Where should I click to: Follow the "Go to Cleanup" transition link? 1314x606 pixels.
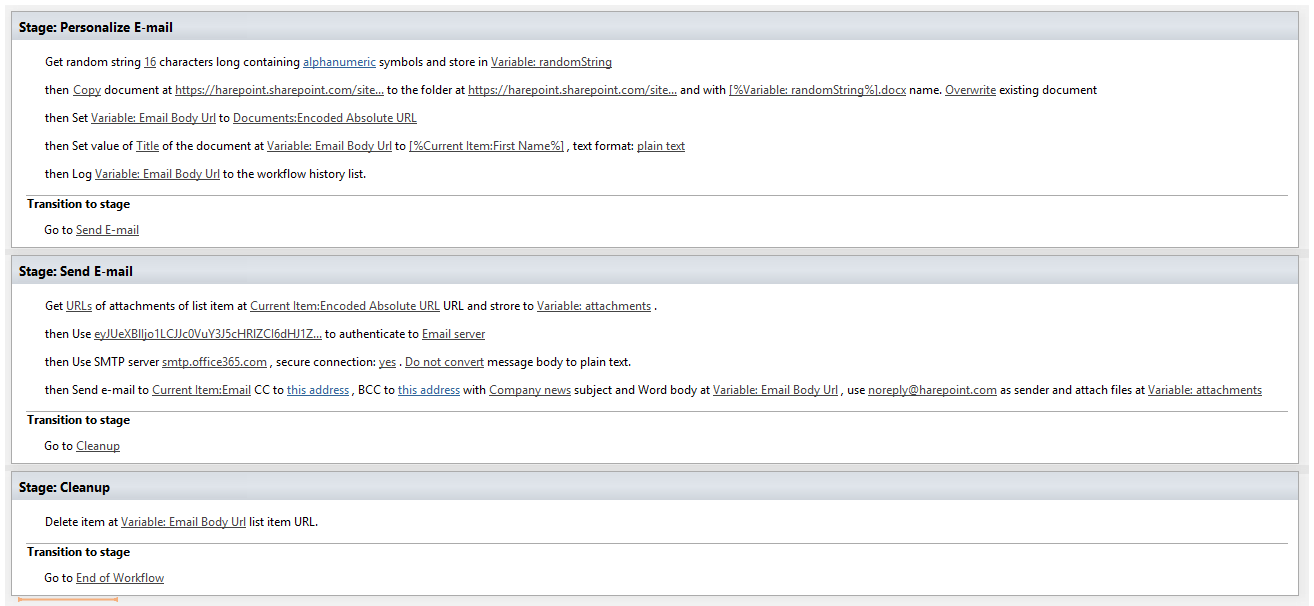98,446
